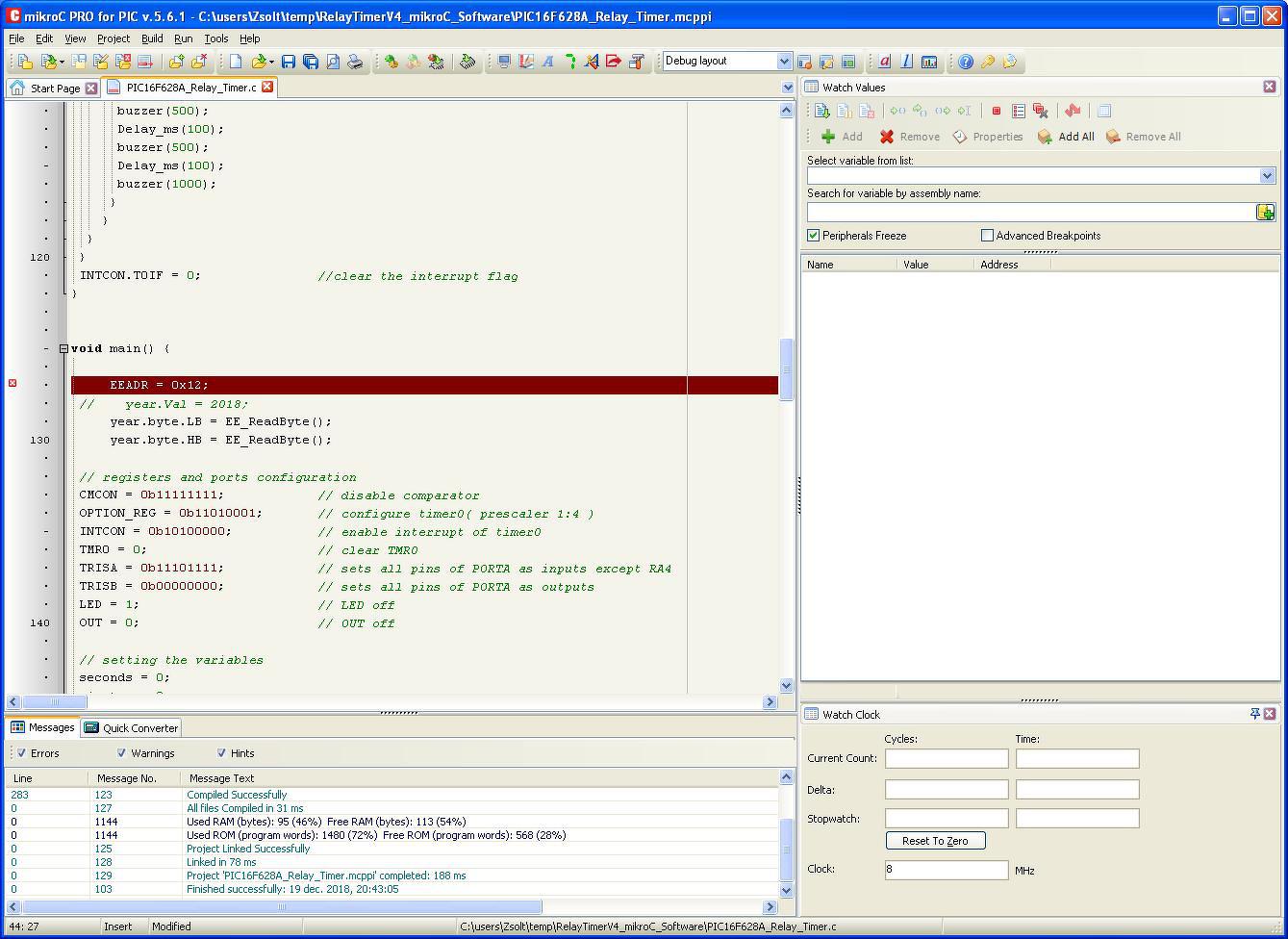Click the Save file toolbar icon
The height and width of the screenshot is (939, 1288).
[x=288, y=62]
